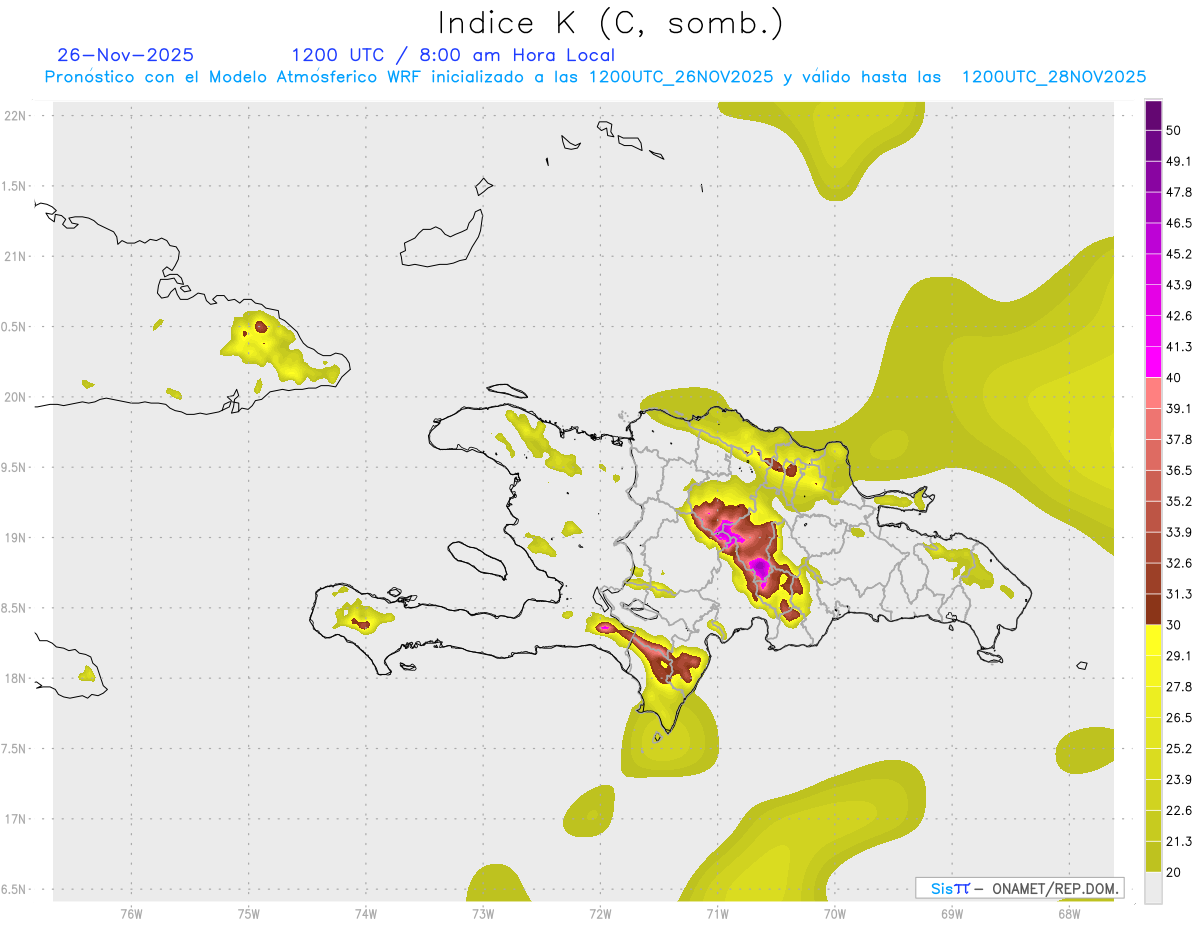Click the "36.5" color scale value
The width and height of the screenshot is (1200, 927).
pyautogui.click(x=1178, y=470)
